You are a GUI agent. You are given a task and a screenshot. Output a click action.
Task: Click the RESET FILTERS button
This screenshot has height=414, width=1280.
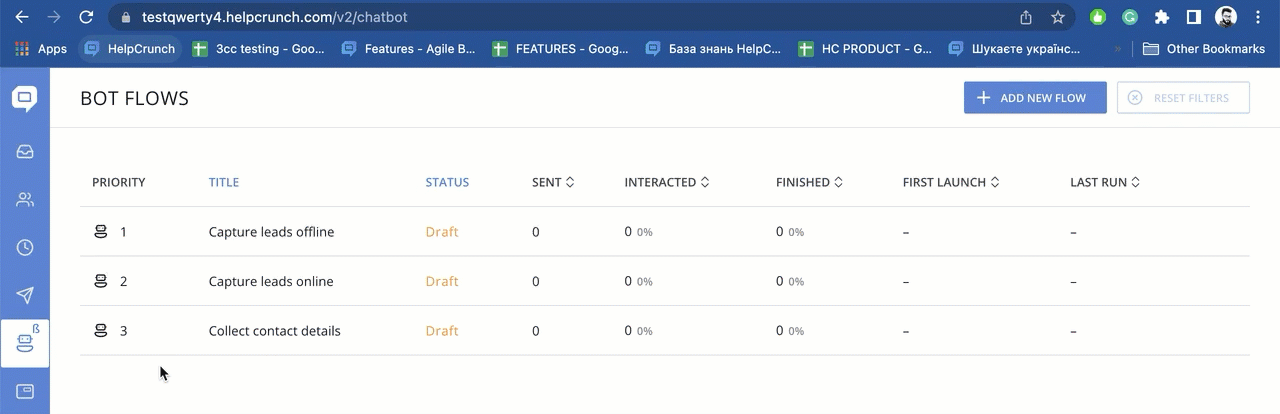[x=1183, y=98]
